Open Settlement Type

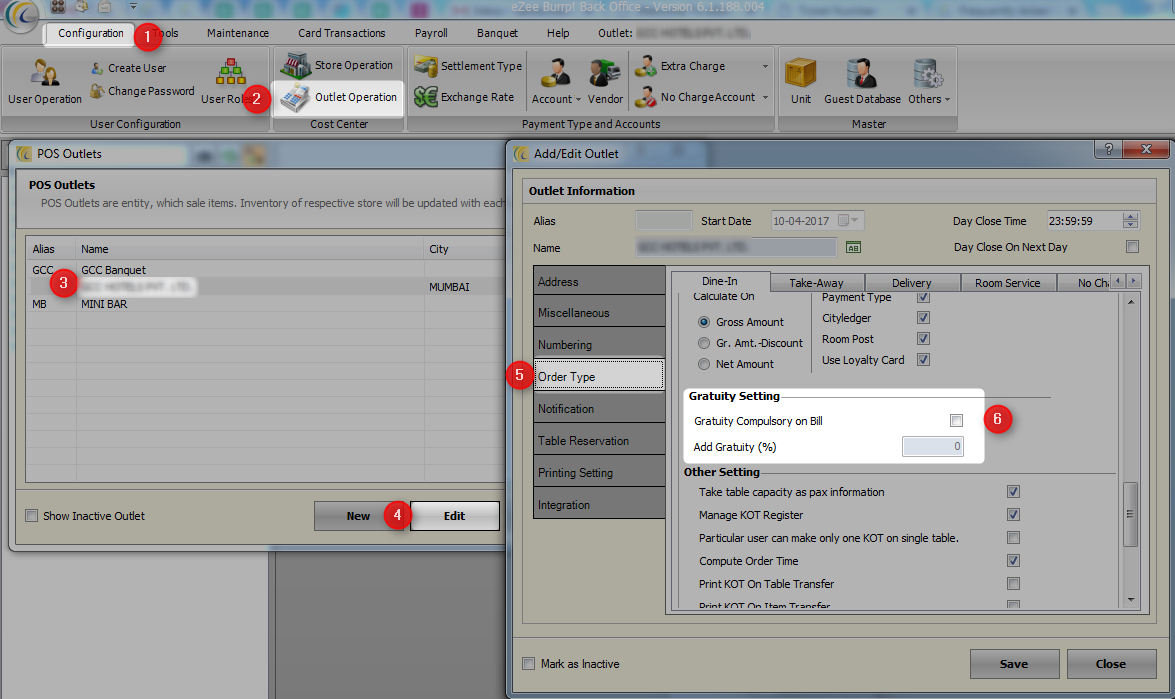(x=468, y=66)
